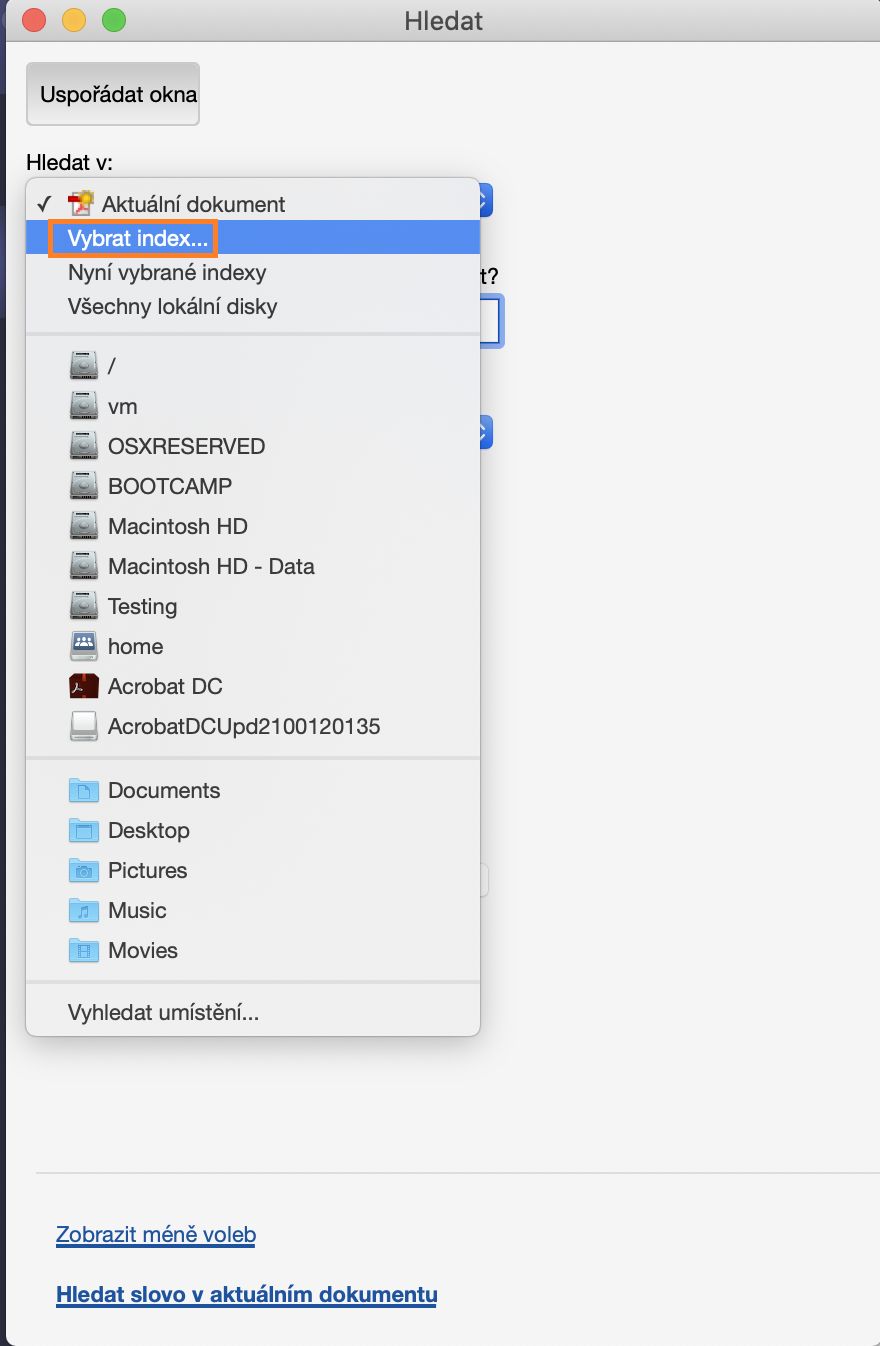The height and width of the screenshot is (1346, 880).
Task: Select Aktuální dokument option
Action: pyautogui.click(x=193, y=204)
